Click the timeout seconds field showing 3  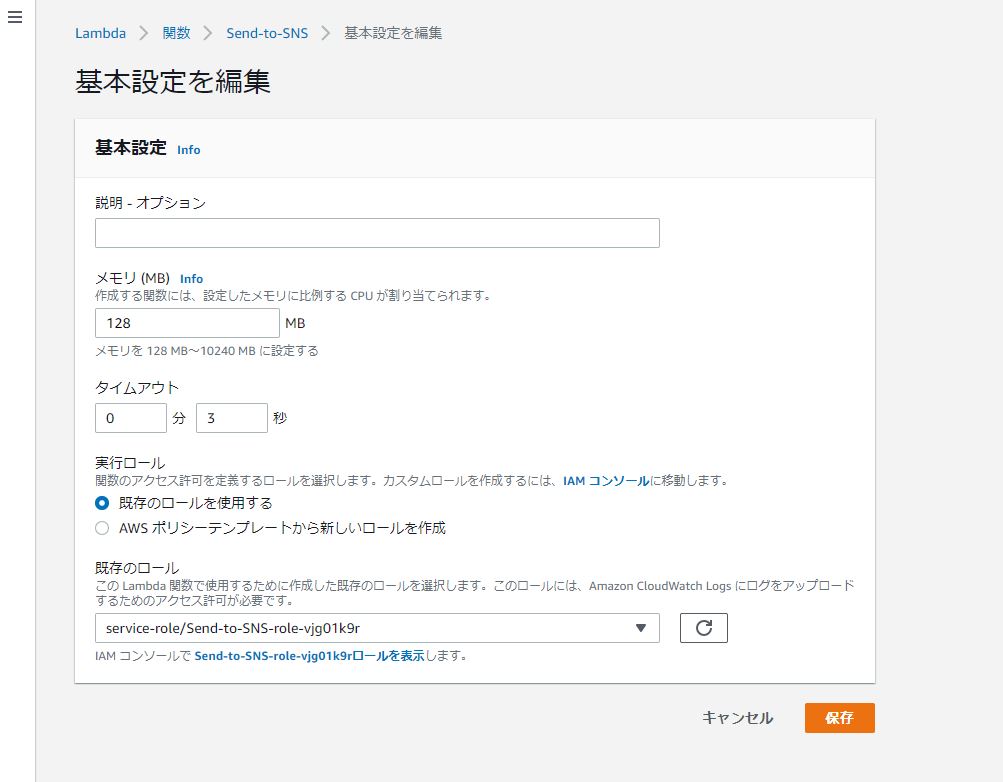(x=231, y=417)
